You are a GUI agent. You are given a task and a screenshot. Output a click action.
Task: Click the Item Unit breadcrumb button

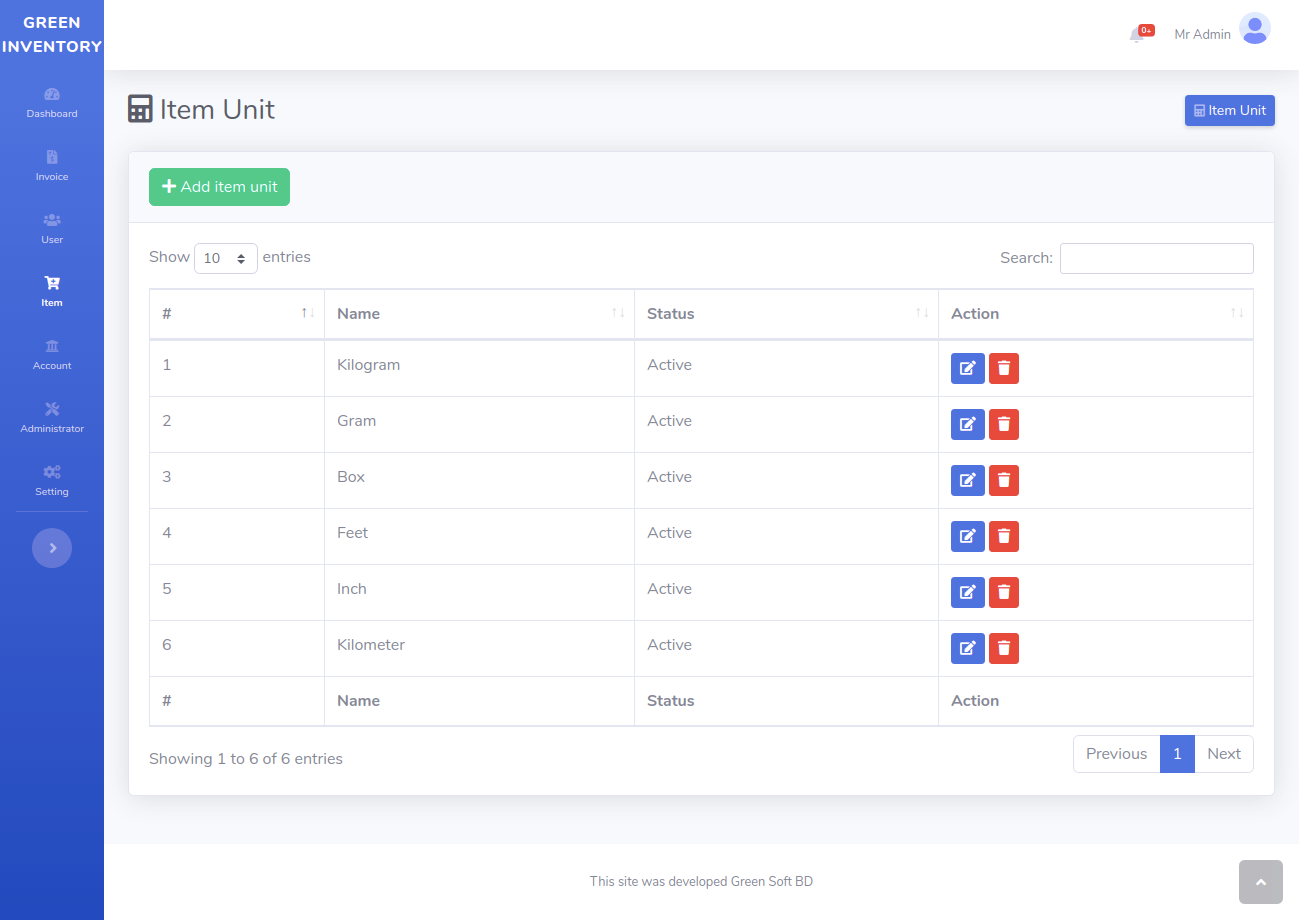[1229, 111]
